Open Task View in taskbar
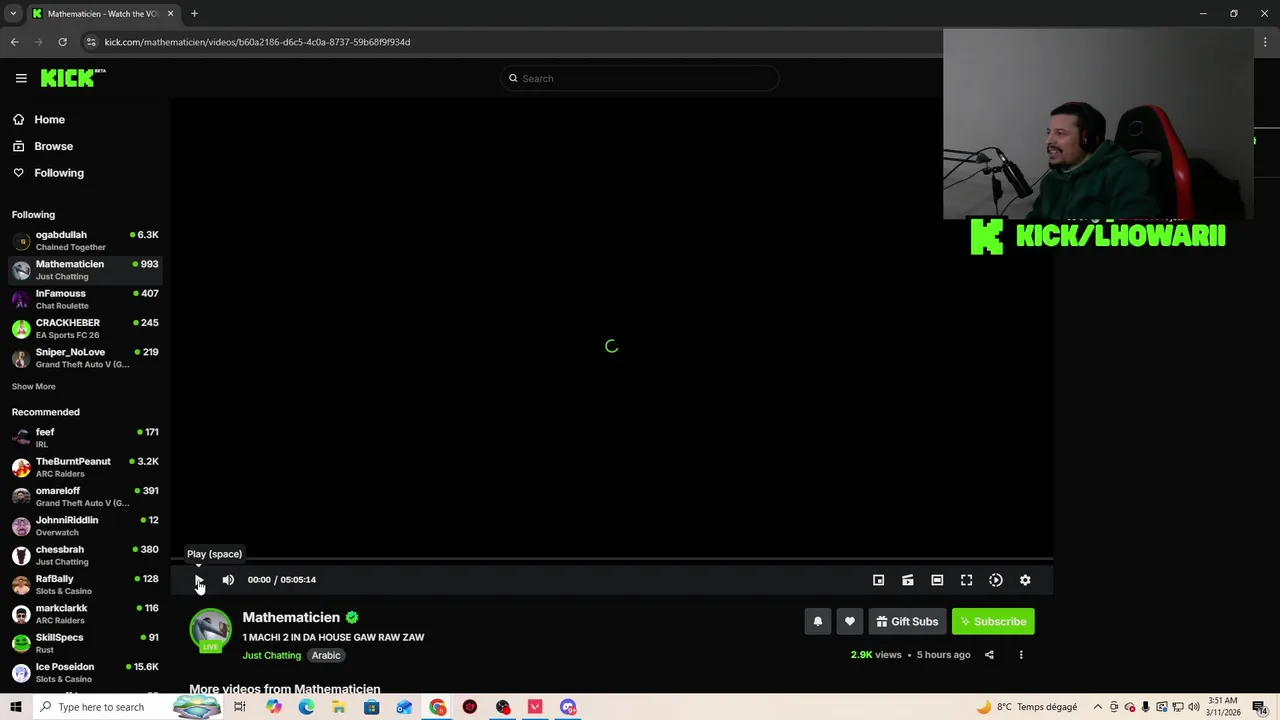 (240, 707)
